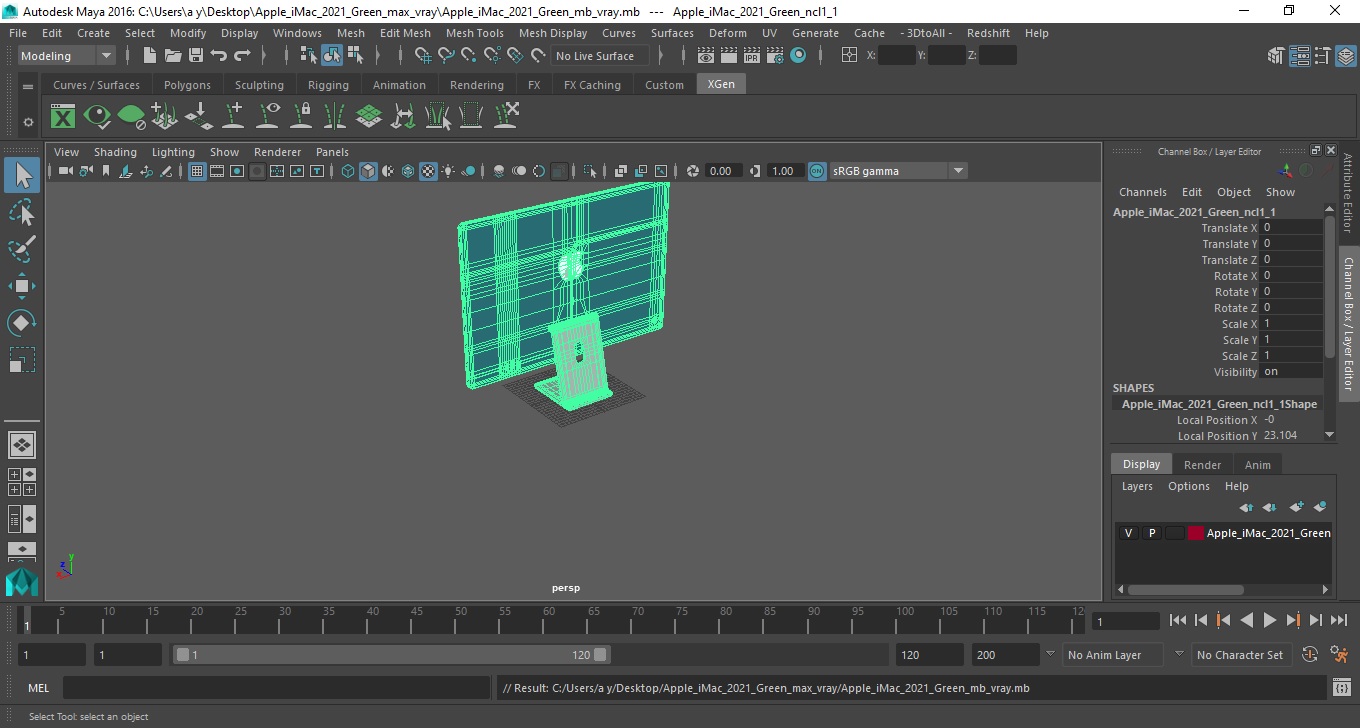The width and height of the screenshot is (1360, 728).
Task: Open the Redshift menu
Action: click(x=988, y=33)
